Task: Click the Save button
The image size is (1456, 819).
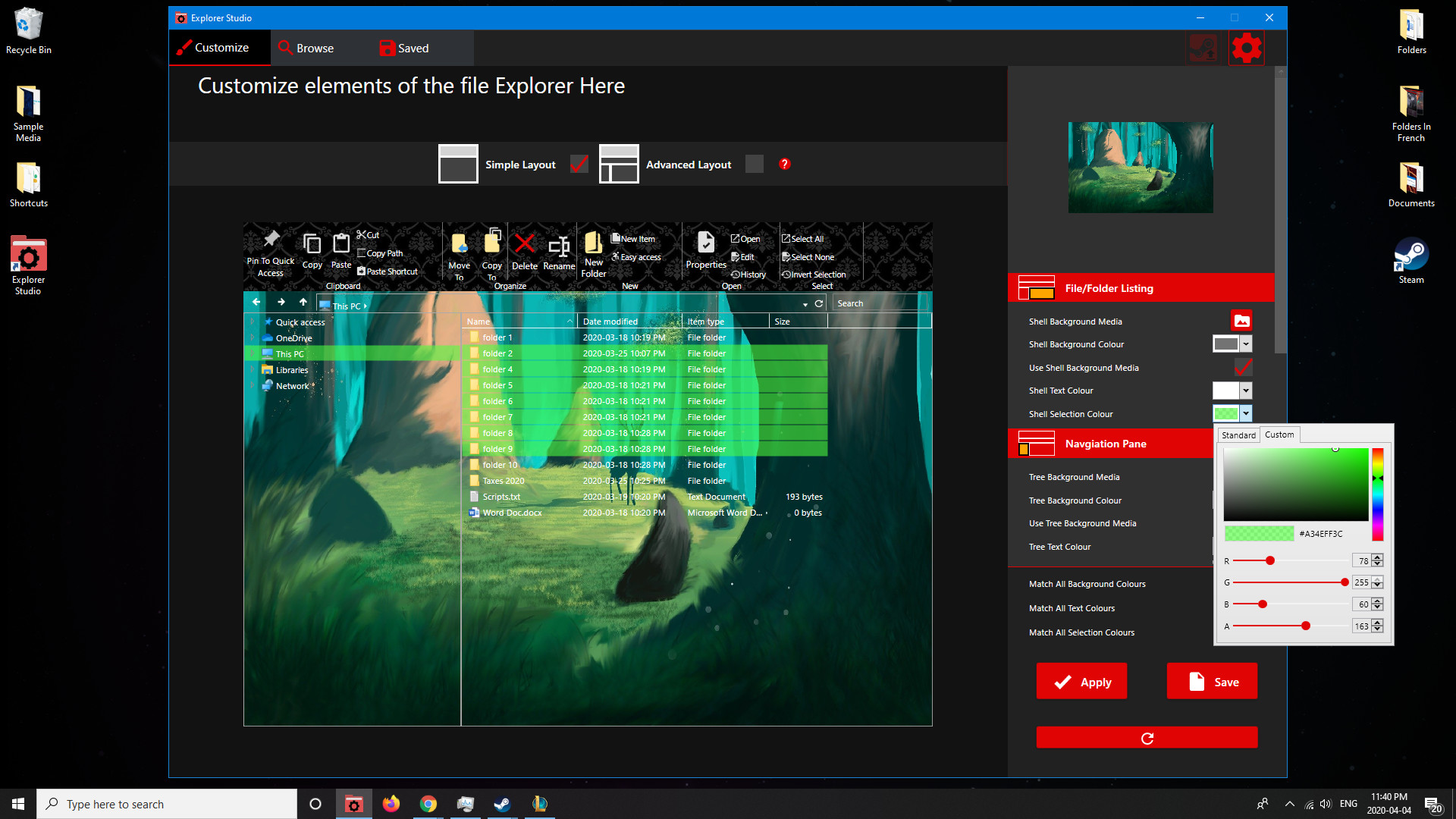Action: click(x=1212, y=681)
